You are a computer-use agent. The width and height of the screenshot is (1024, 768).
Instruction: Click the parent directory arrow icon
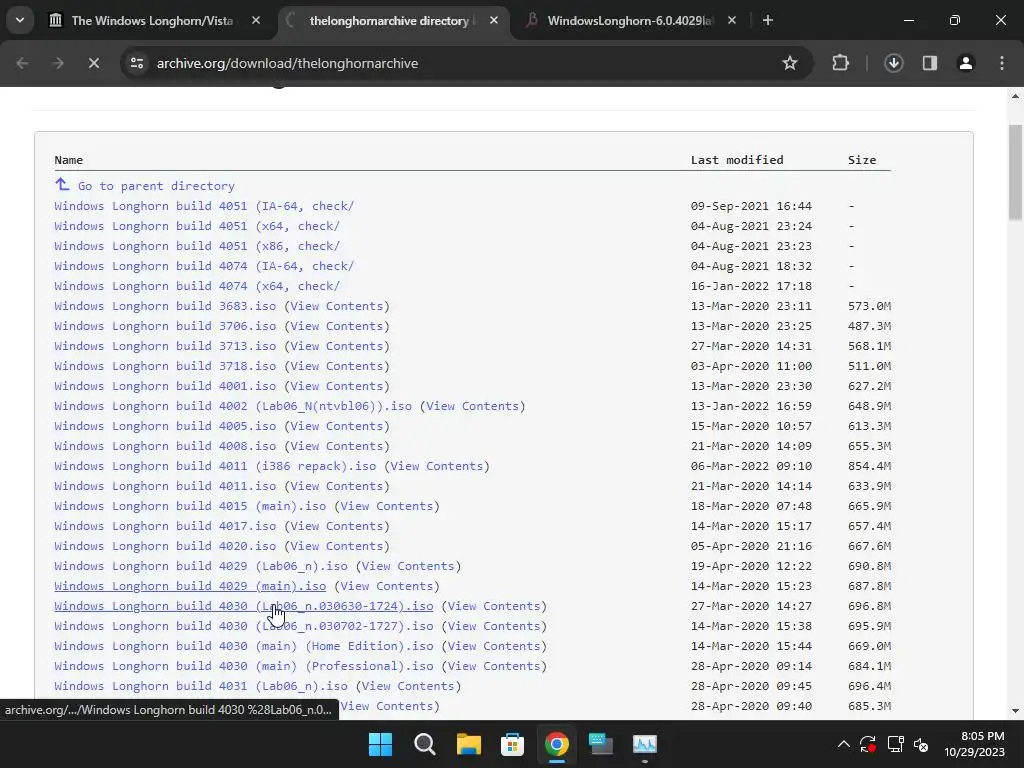click(62, 184)
